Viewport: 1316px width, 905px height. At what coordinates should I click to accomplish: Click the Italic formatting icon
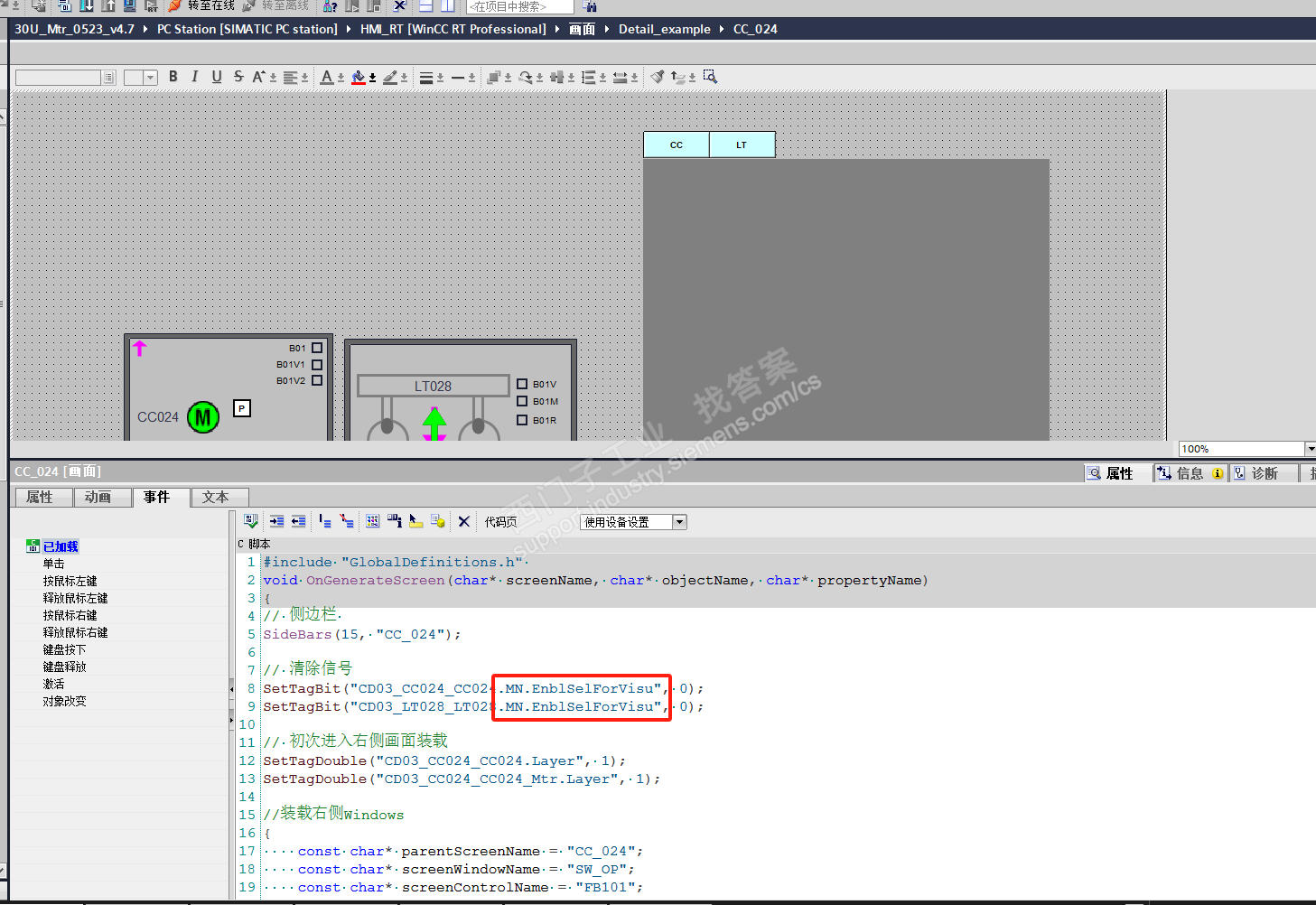pos(194,77)
